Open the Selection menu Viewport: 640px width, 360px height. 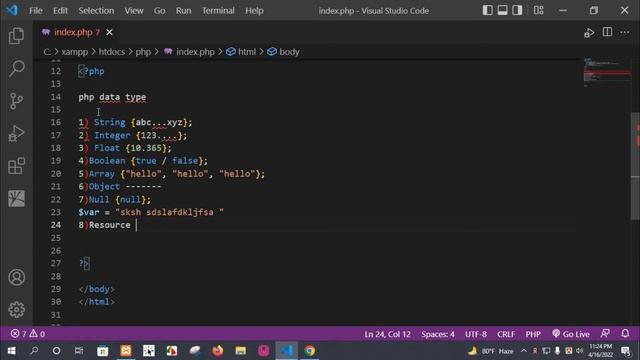[96, 11]
